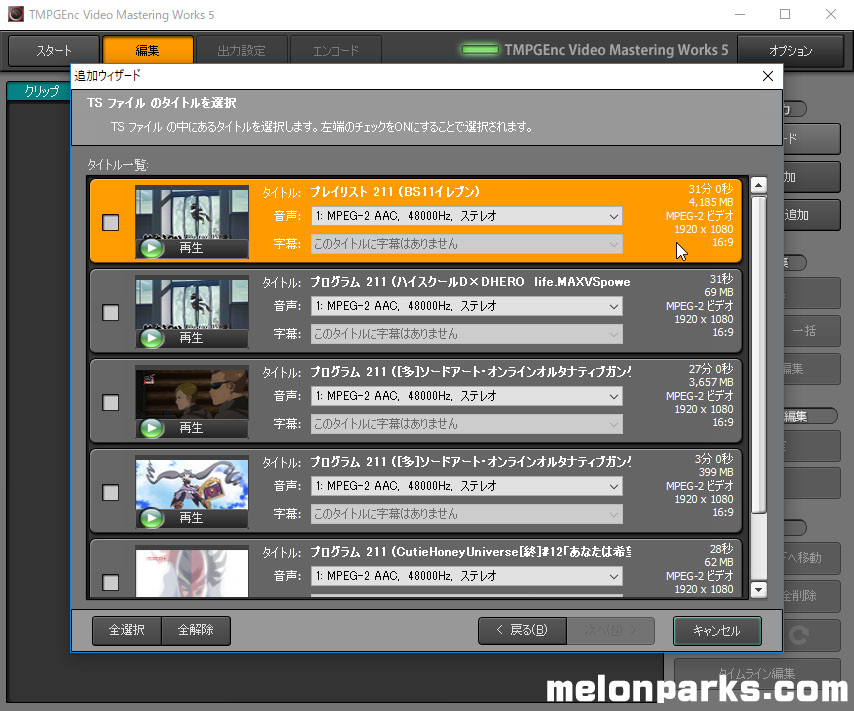
Task: Click the 全解除 button
Action: pyautogui.click(x=196, y=630)
